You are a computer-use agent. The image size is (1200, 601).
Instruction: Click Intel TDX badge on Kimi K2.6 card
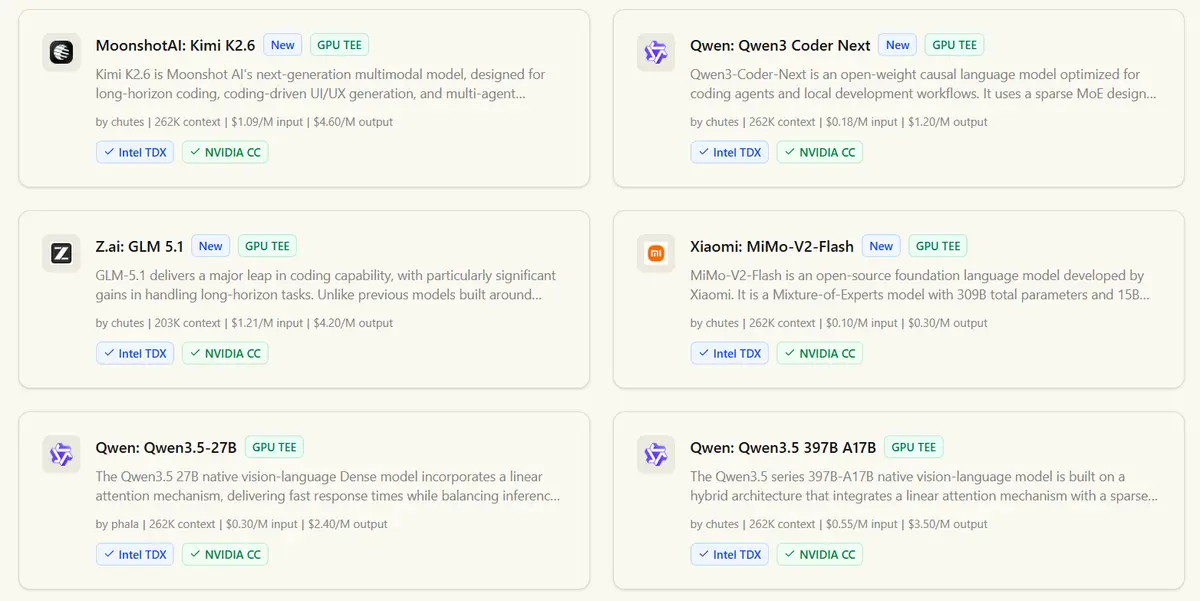click(135, 153)
